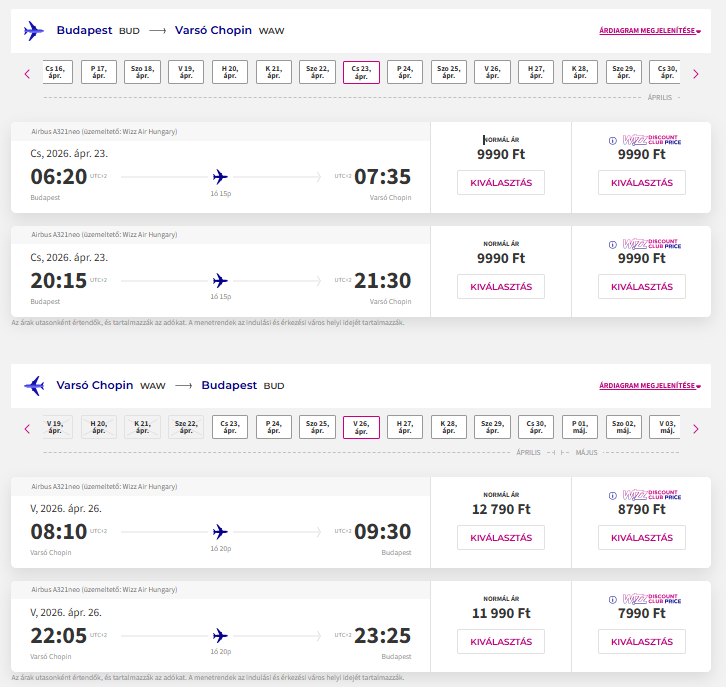Choose 12 790 Ft normal price KIVÁLASZTÁS button
Image resolution: width=726 pixels, height=687 pixels.
(500, 538)
